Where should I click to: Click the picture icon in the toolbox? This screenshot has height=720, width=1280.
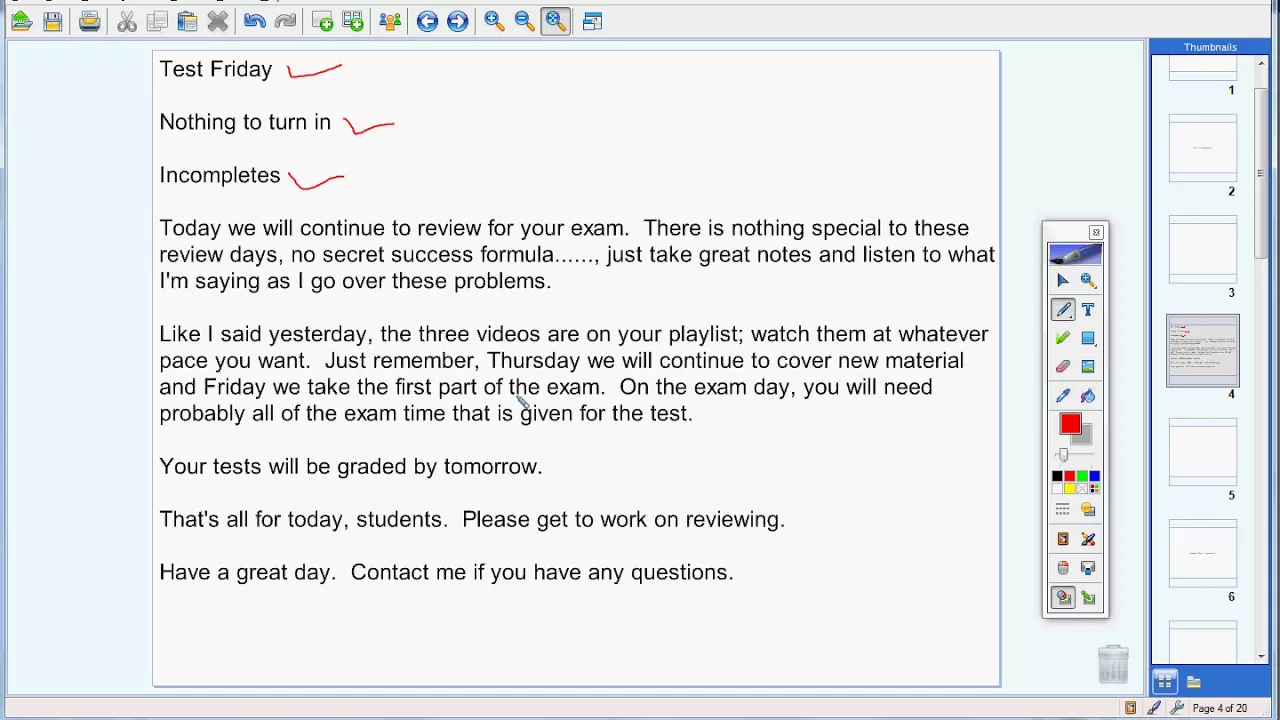pos(1088,367)
